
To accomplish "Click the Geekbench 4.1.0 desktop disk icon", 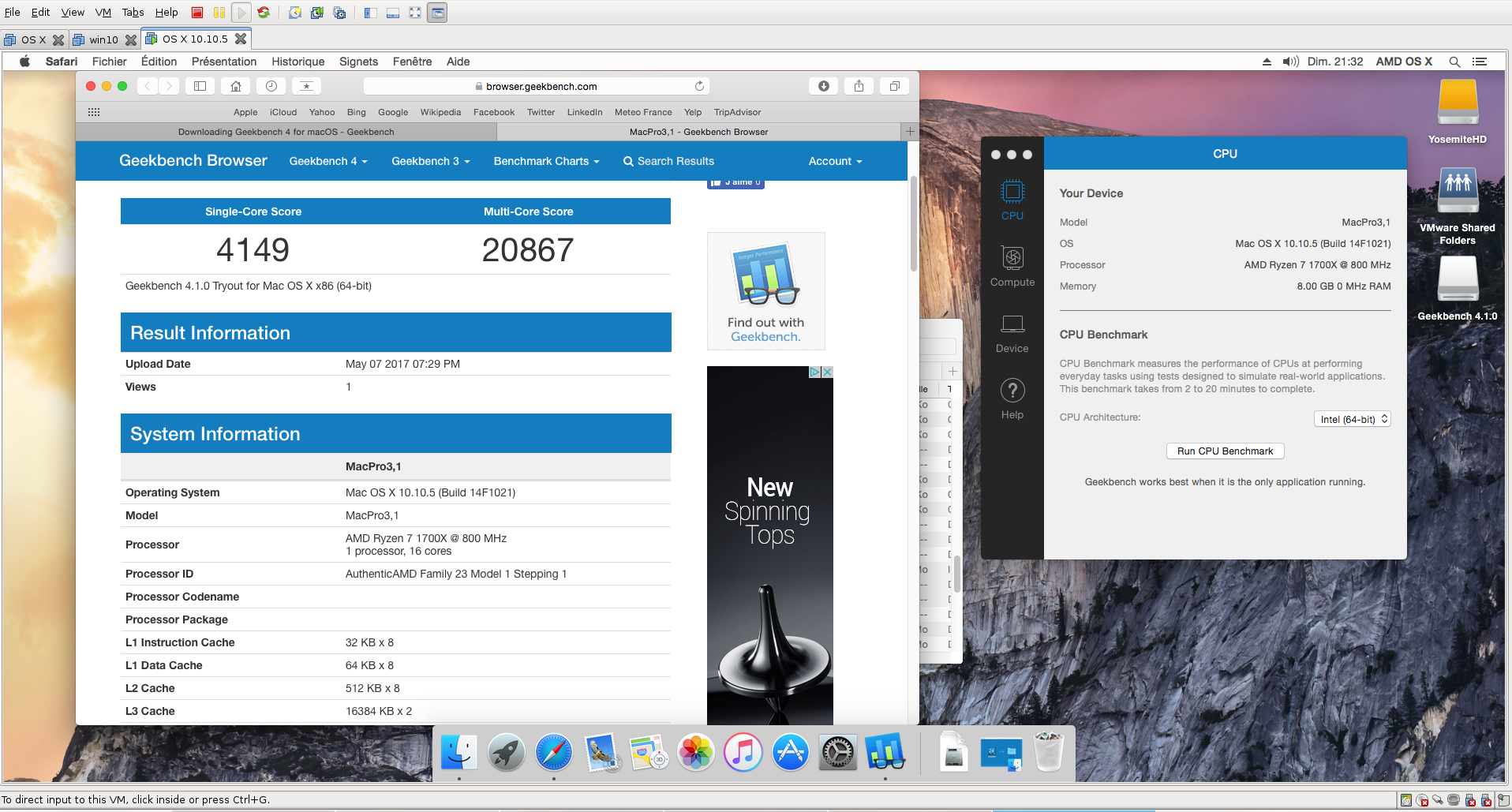I will coord(1458,279).
